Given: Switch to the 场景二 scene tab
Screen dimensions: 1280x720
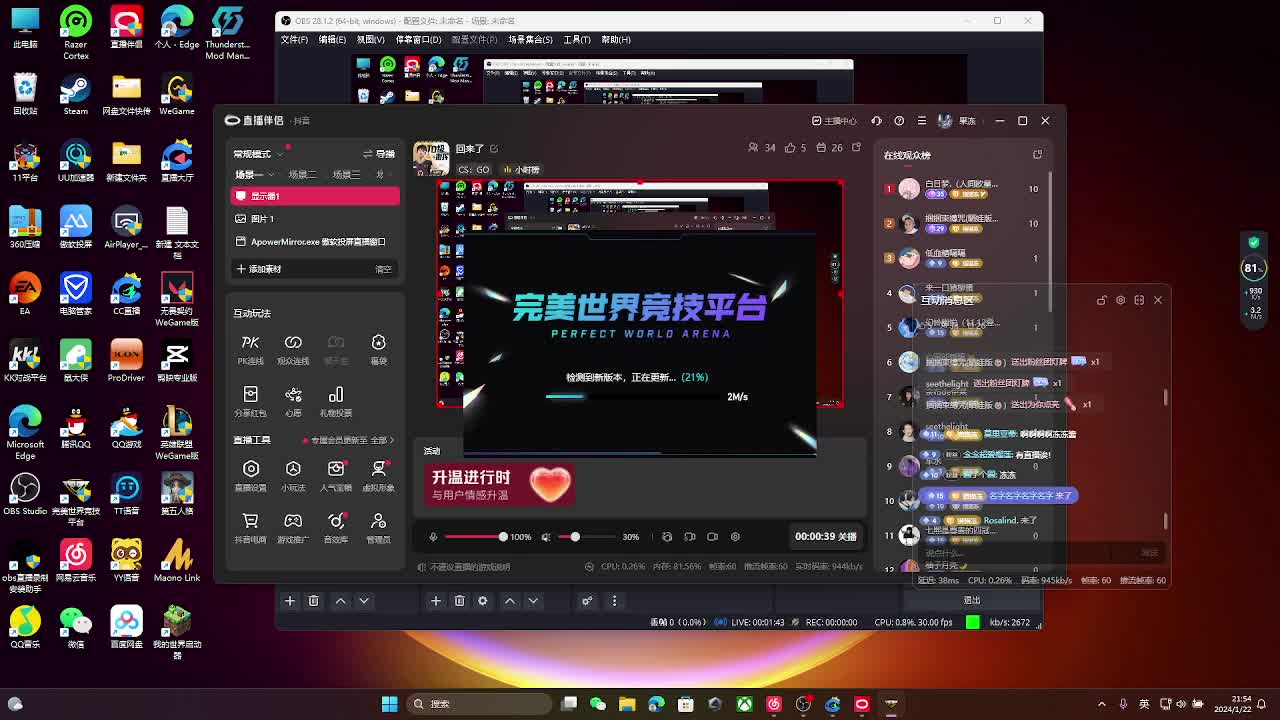Looking at the screenshot, I should tap(302, 174).
